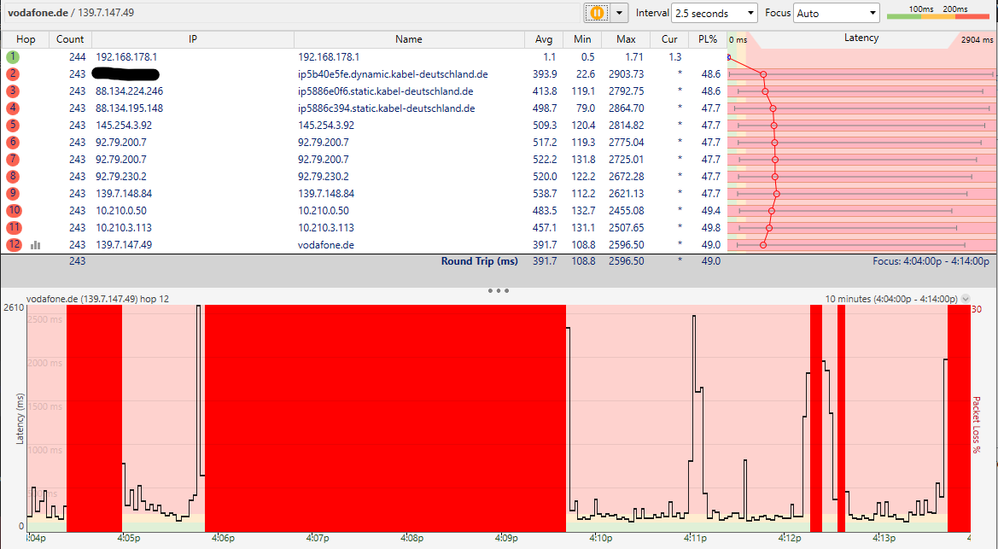Click the timeline title vodafone.de (139.7.147.49) hop 12

[x=97, y=298]
